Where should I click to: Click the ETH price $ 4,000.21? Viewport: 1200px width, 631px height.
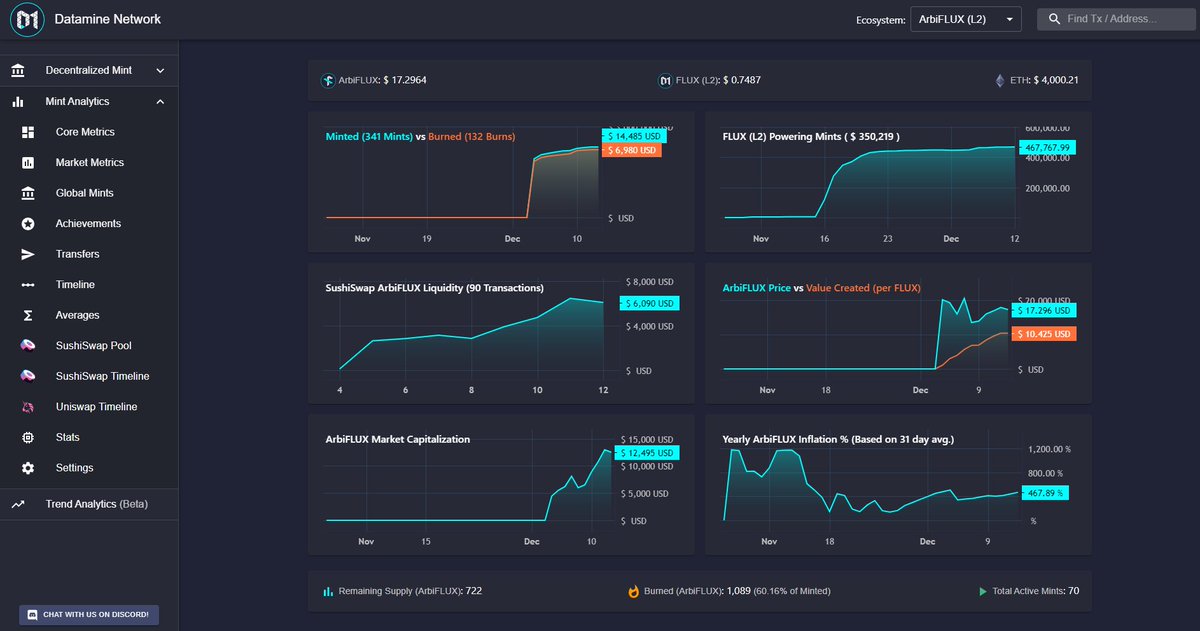click(1057, 80)
